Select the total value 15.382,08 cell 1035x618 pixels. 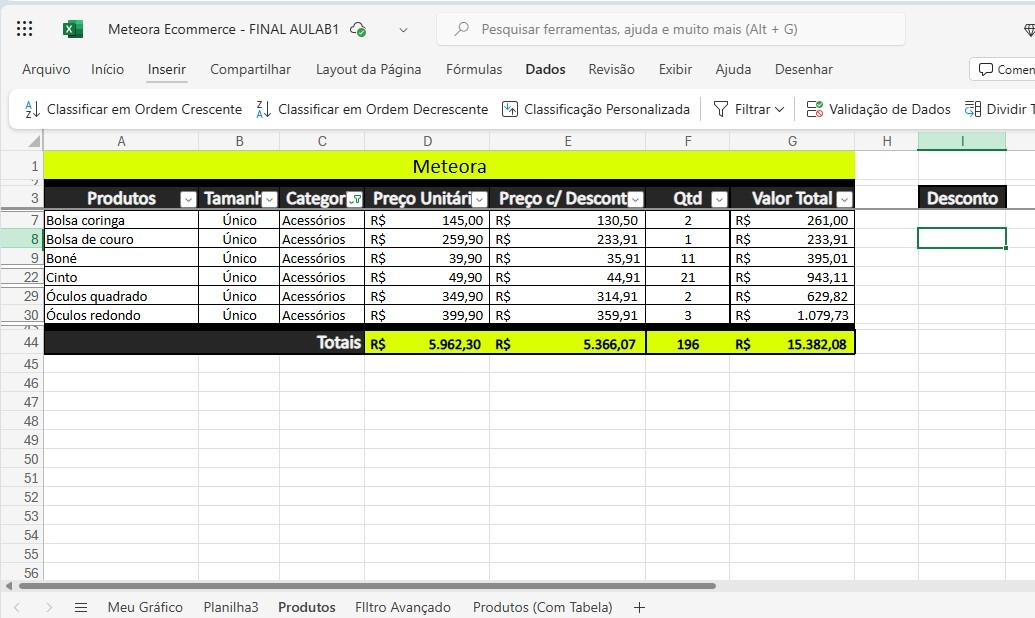pyautogui.click(x=792, y=343)
